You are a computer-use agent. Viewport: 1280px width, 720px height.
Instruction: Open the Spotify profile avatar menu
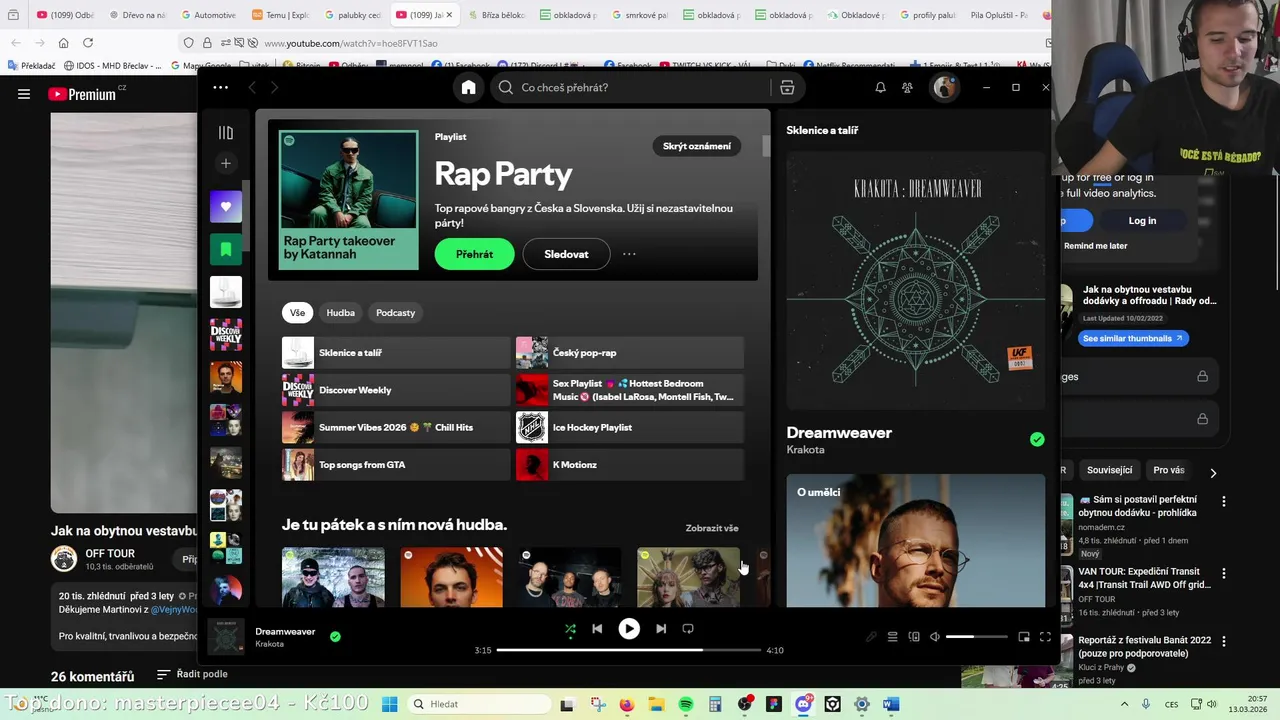tap(944, 88)
